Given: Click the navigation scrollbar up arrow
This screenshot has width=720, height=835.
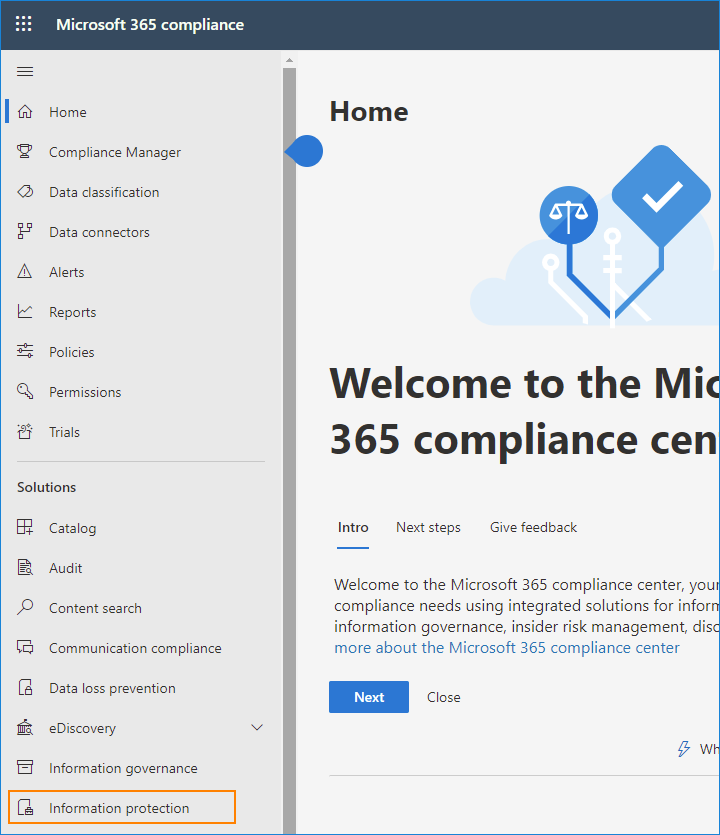Looking at the screenshot, I should coord(289,60).
